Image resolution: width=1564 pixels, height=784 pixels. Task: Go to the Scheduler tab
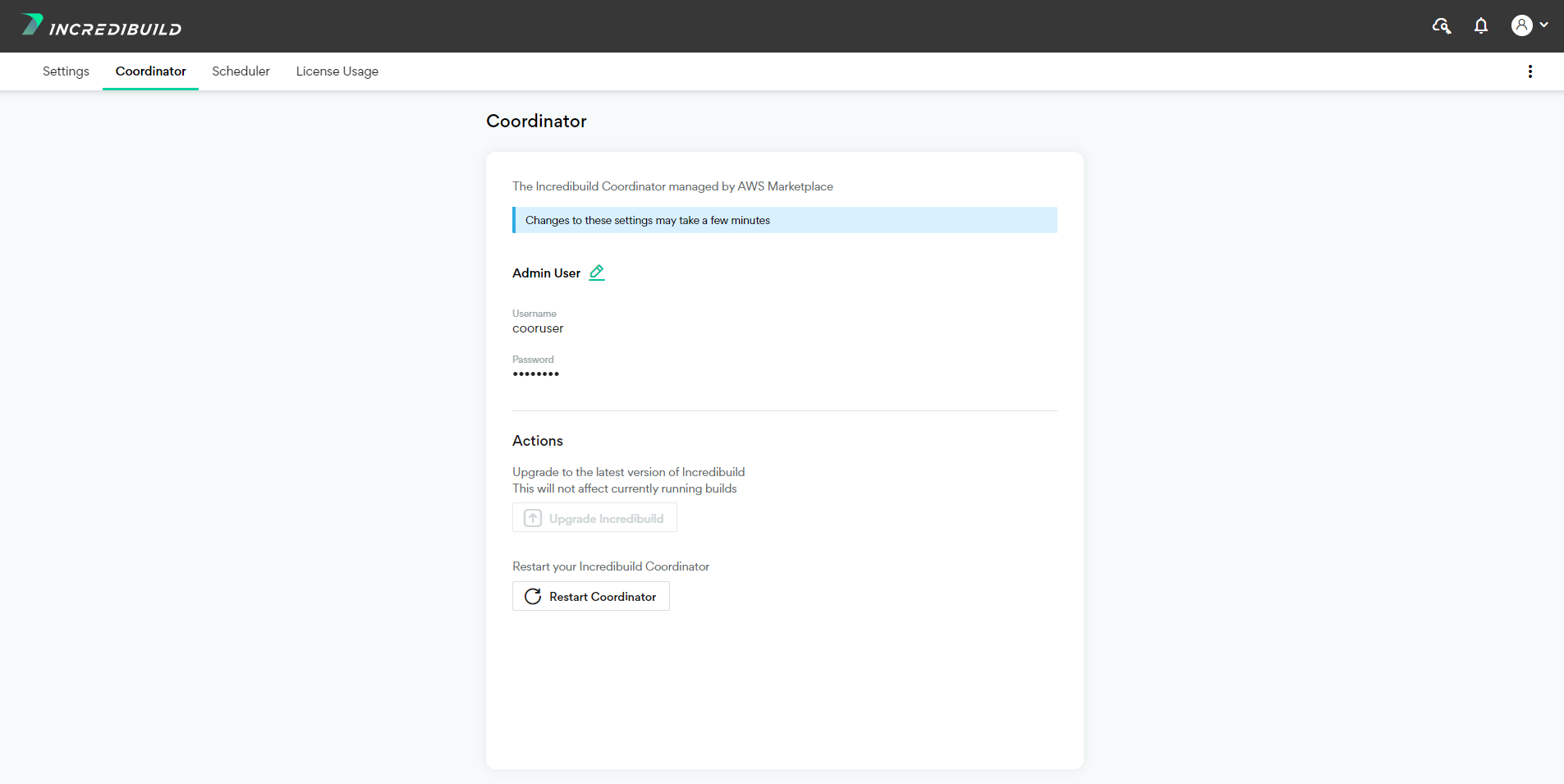click(x=241, y=71)
